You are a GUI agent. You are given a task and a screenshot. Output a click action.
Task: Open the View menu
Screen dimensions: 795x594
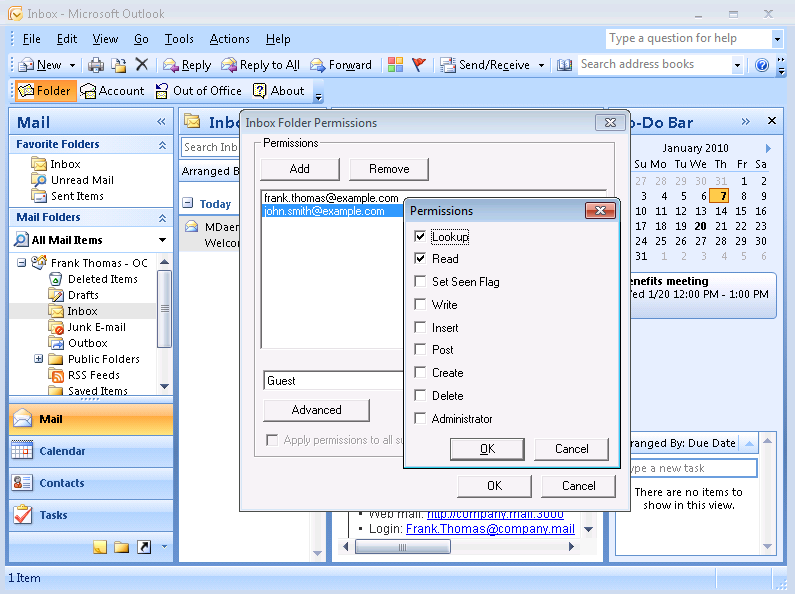point(105,39)
